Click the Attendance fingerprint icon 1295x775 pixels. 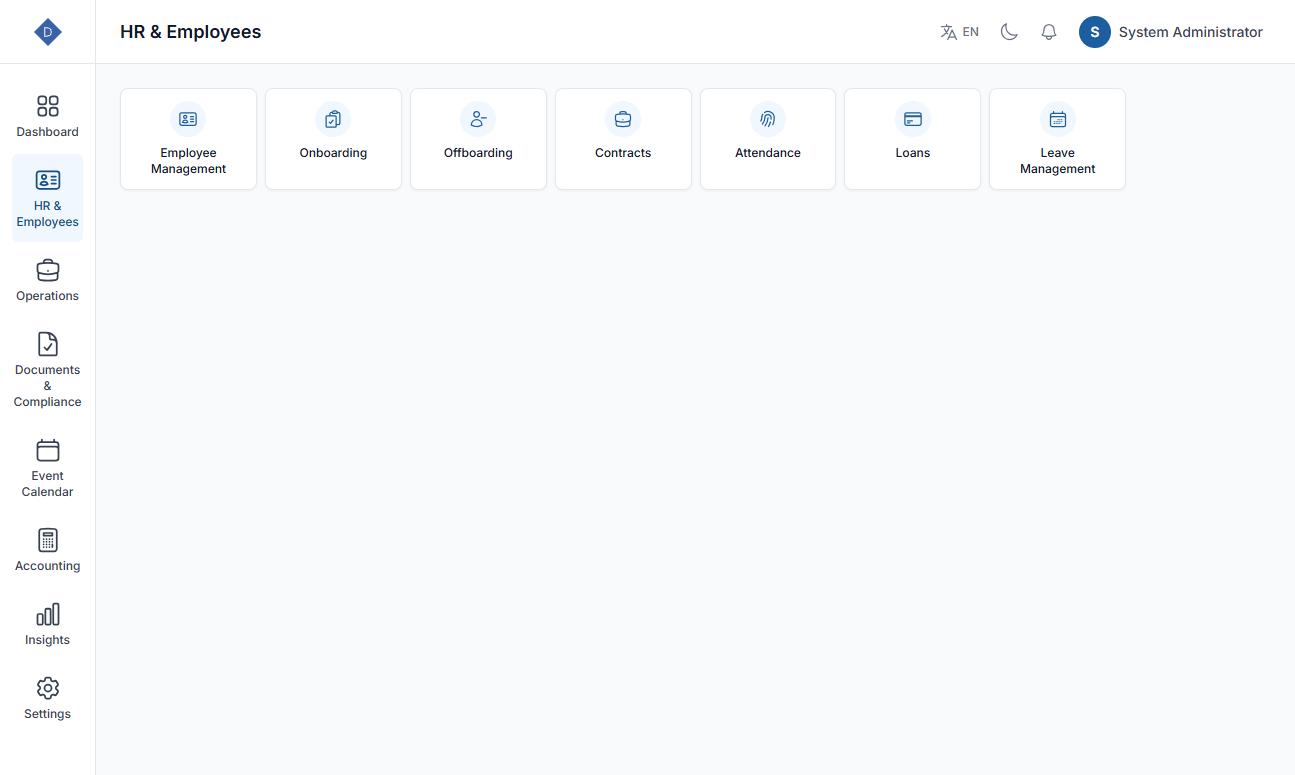[x=768, y=119]
